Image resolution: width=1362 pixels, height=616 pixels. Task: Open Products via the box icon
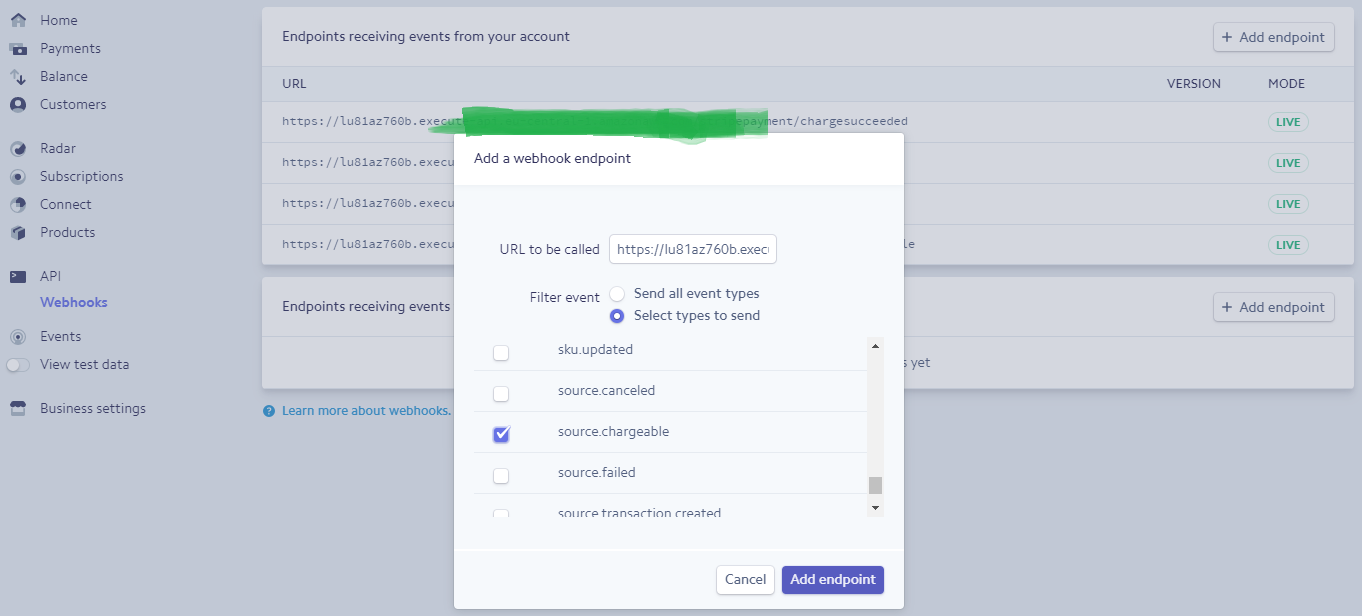18,233
